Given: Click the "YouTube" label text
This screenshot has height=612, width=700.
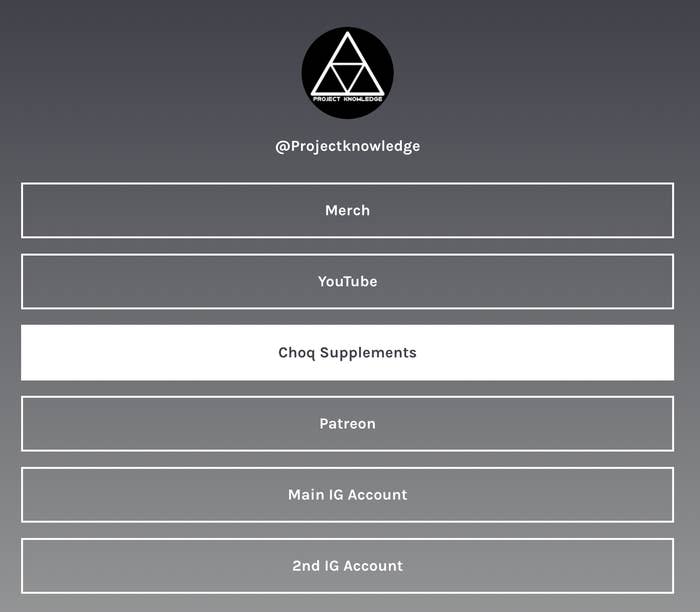Looking at the screenshot, I should (x=347, y=281).
